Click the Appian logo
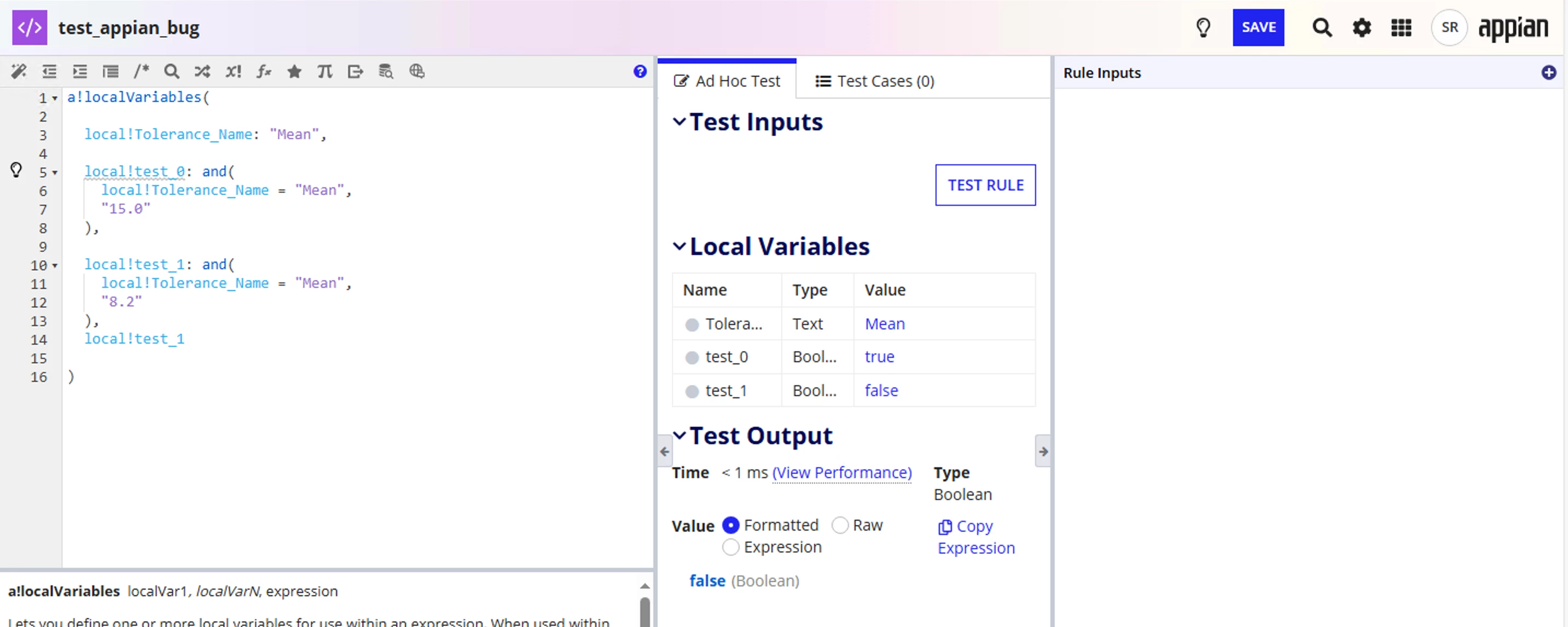Image resolution: width=1568 pixels, height=627 pixels. point(1513,28)
